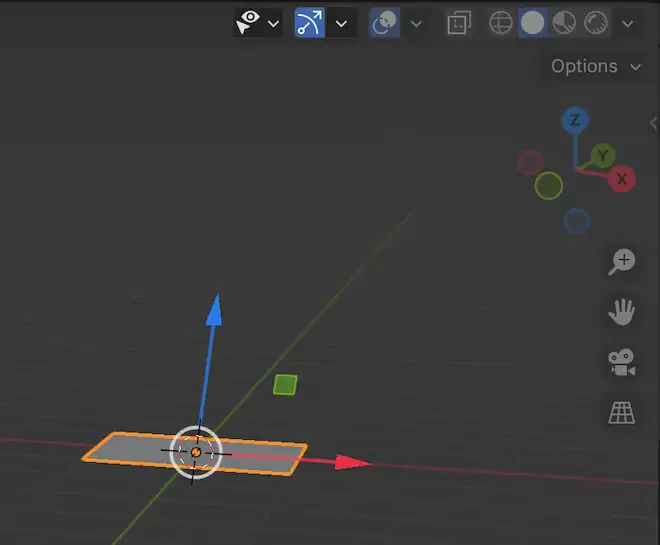660x545 pixels.
Task: Toggle the viewport gizmos display
Action: click(x=309, y=23)
